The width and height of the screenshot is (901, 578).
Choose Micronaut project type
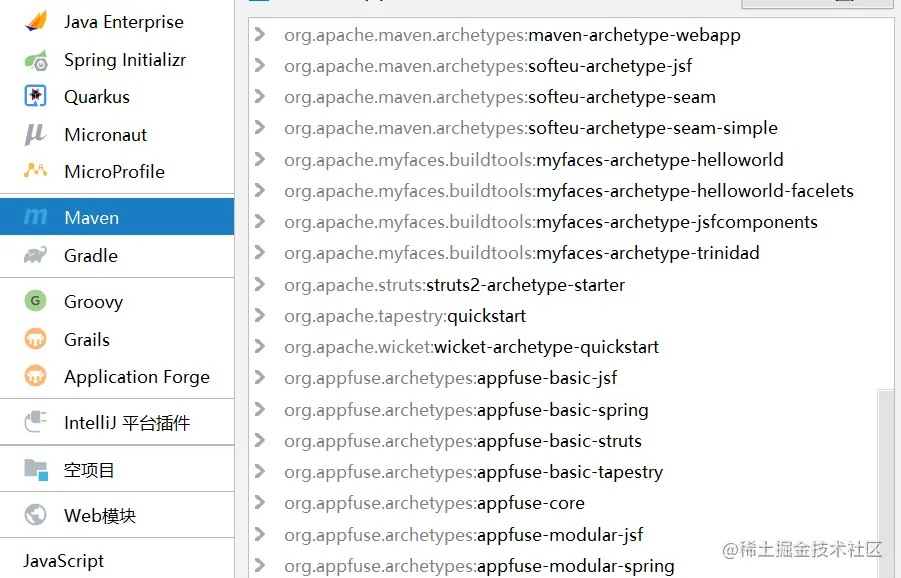tap(117, 134)
